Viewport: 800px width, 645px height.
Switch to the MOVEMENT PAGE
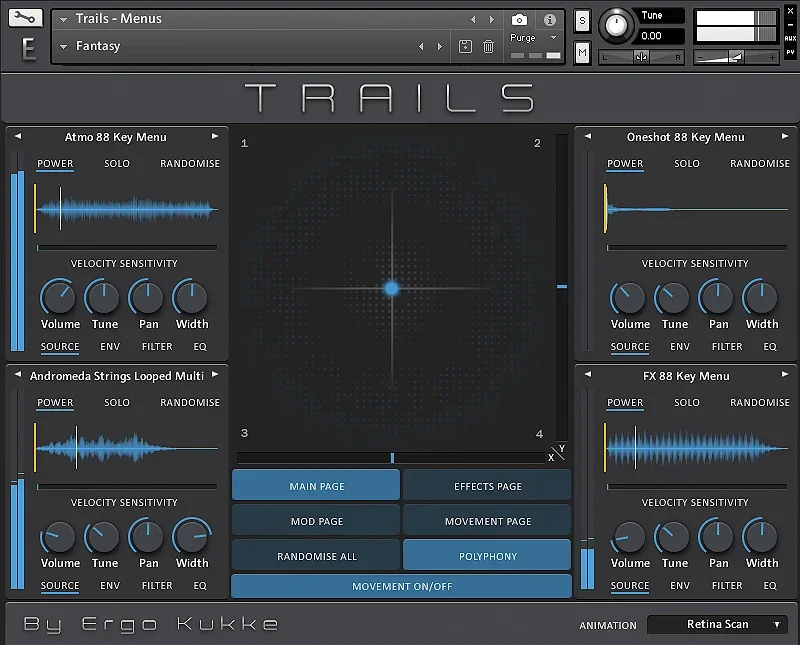tap(487, 520)
